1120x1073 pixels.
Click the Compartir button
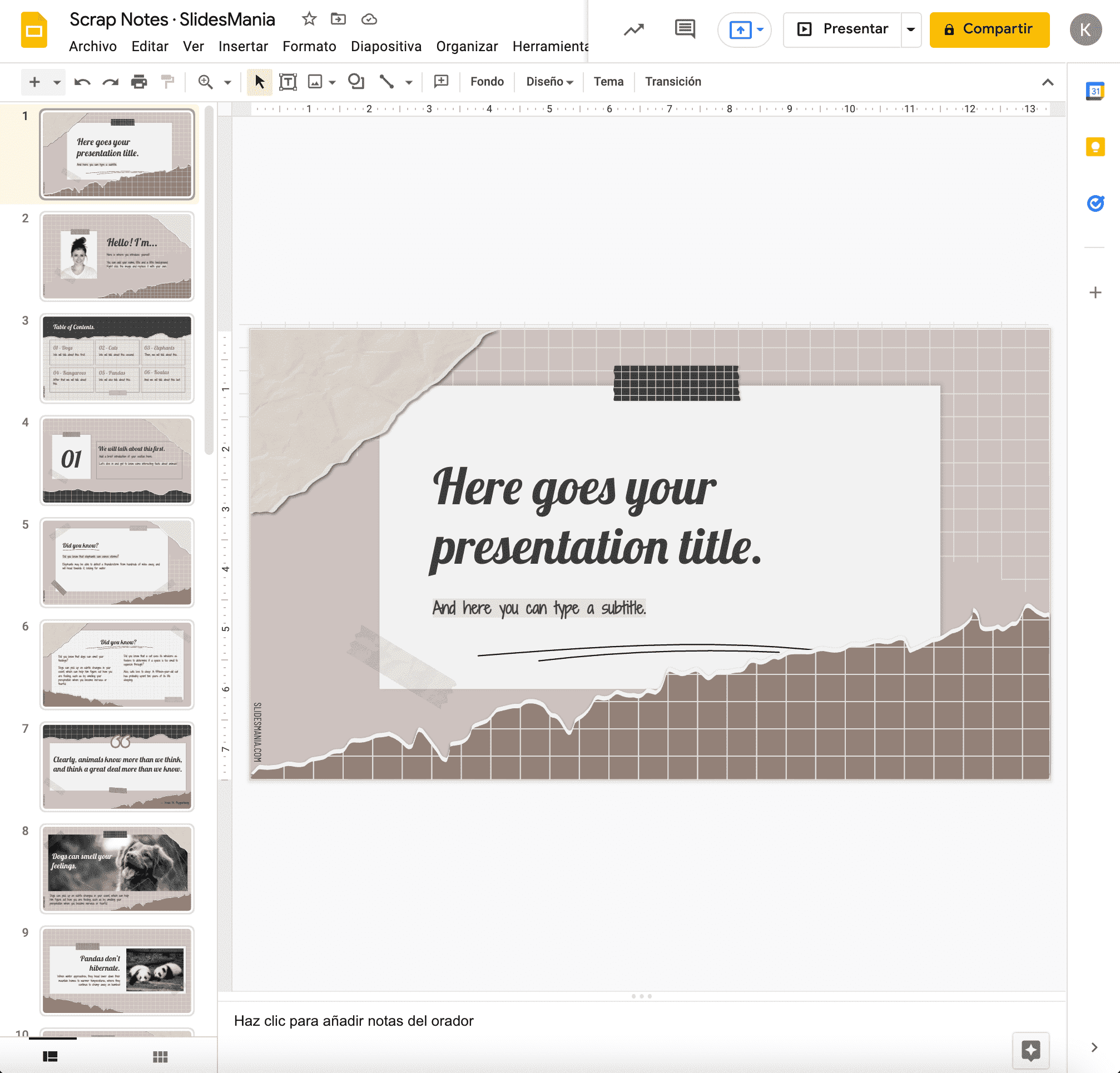pos(989,29)
